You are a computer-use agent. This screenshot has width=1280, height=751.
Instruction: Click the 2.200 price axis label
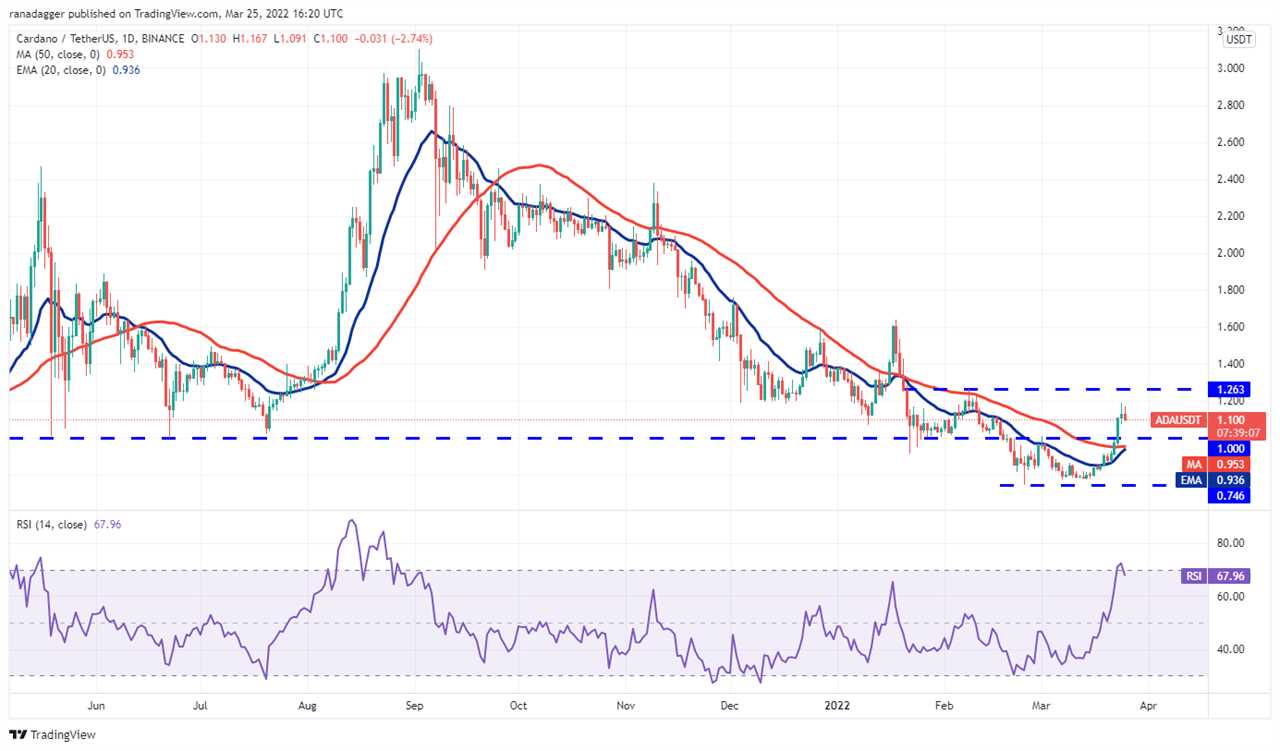[1233, 216]
